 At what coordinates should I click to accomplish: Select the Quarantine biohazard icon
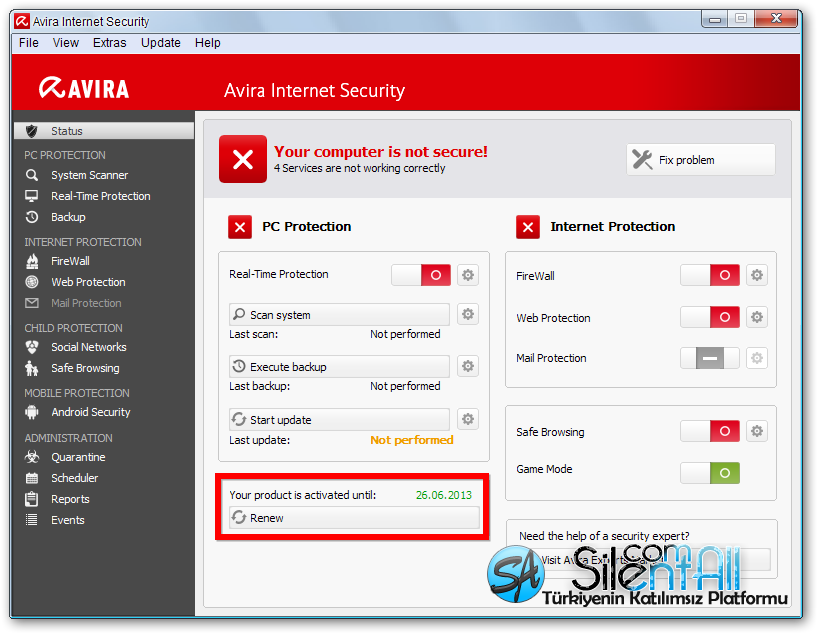[32, 457]
